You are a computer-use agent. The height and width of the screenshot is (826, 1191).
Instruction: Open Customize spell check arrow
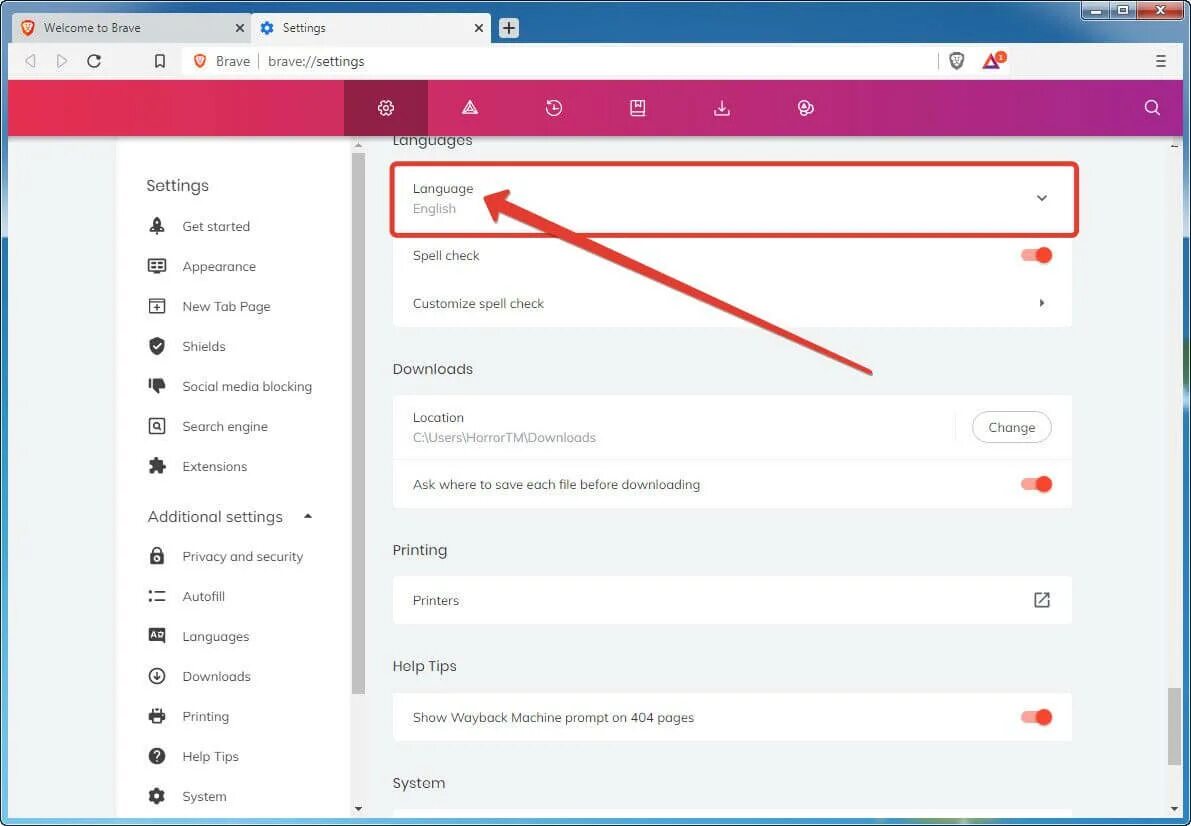coord(1041,303)
